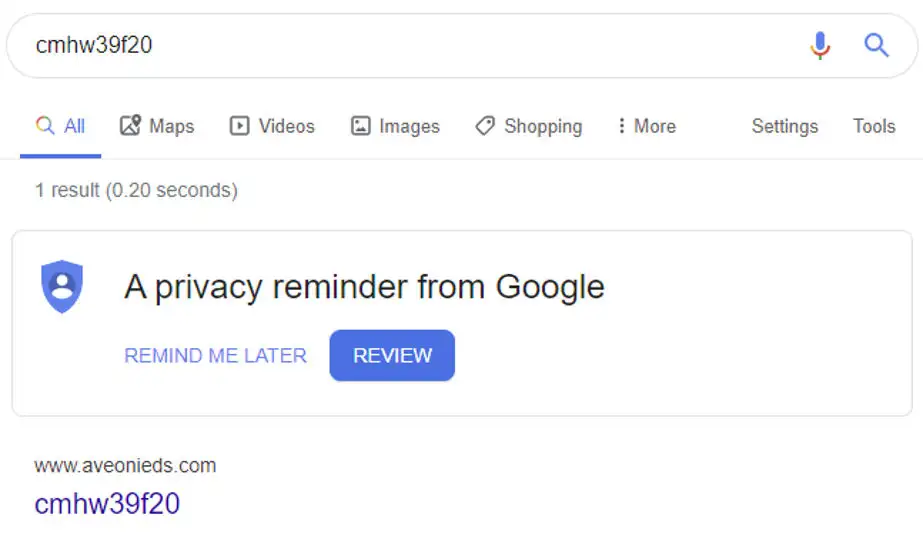Screen dimensions: 923x538
Task: Click the magnifier icon on All tab
Action: point(45,125)
